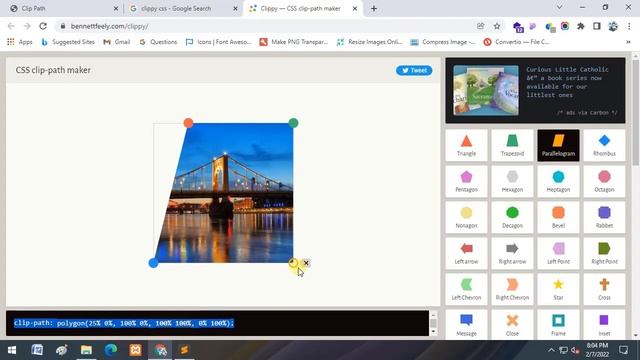Open the Extensions puzzle icon

tap(580, 26)
